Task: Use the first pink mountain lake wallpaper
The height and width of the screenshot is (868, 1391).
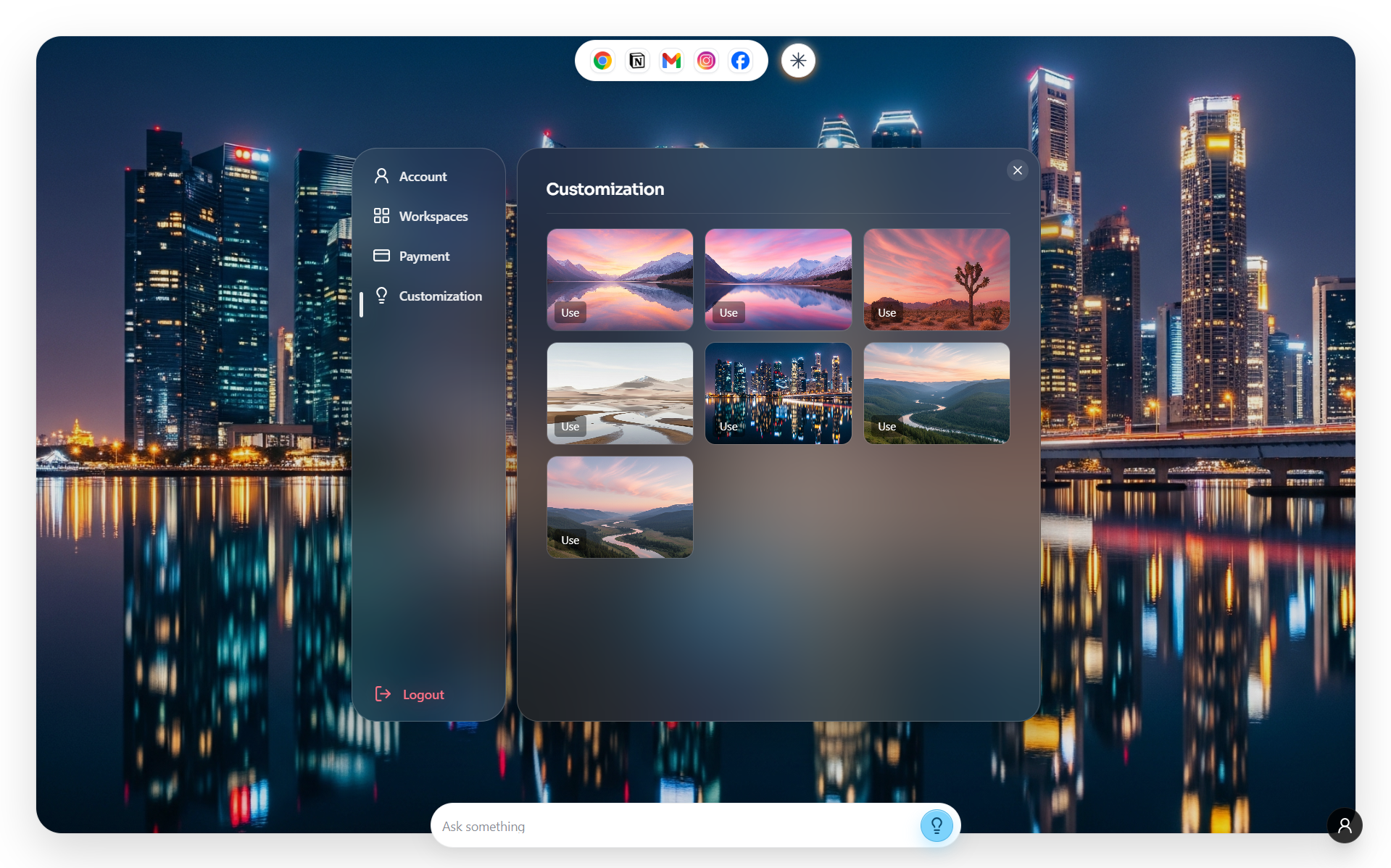Action: coord(570,313)
